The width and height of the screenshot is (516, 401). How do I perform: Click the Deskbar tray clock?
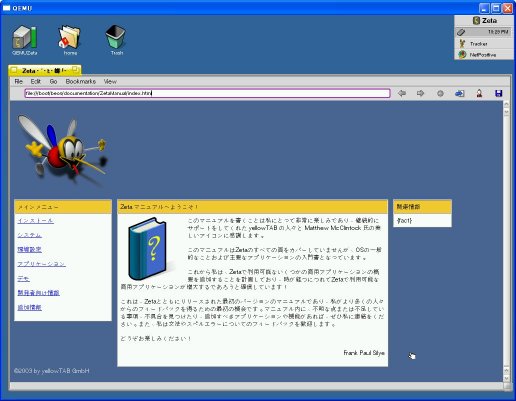tap(498, 32)
